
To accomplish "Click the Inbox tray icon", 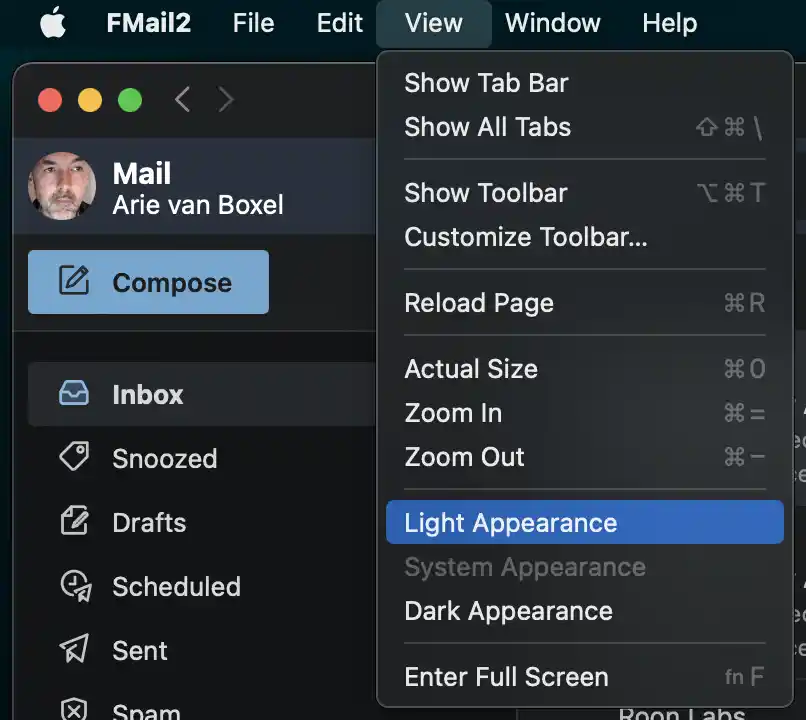I will point(74,394).
